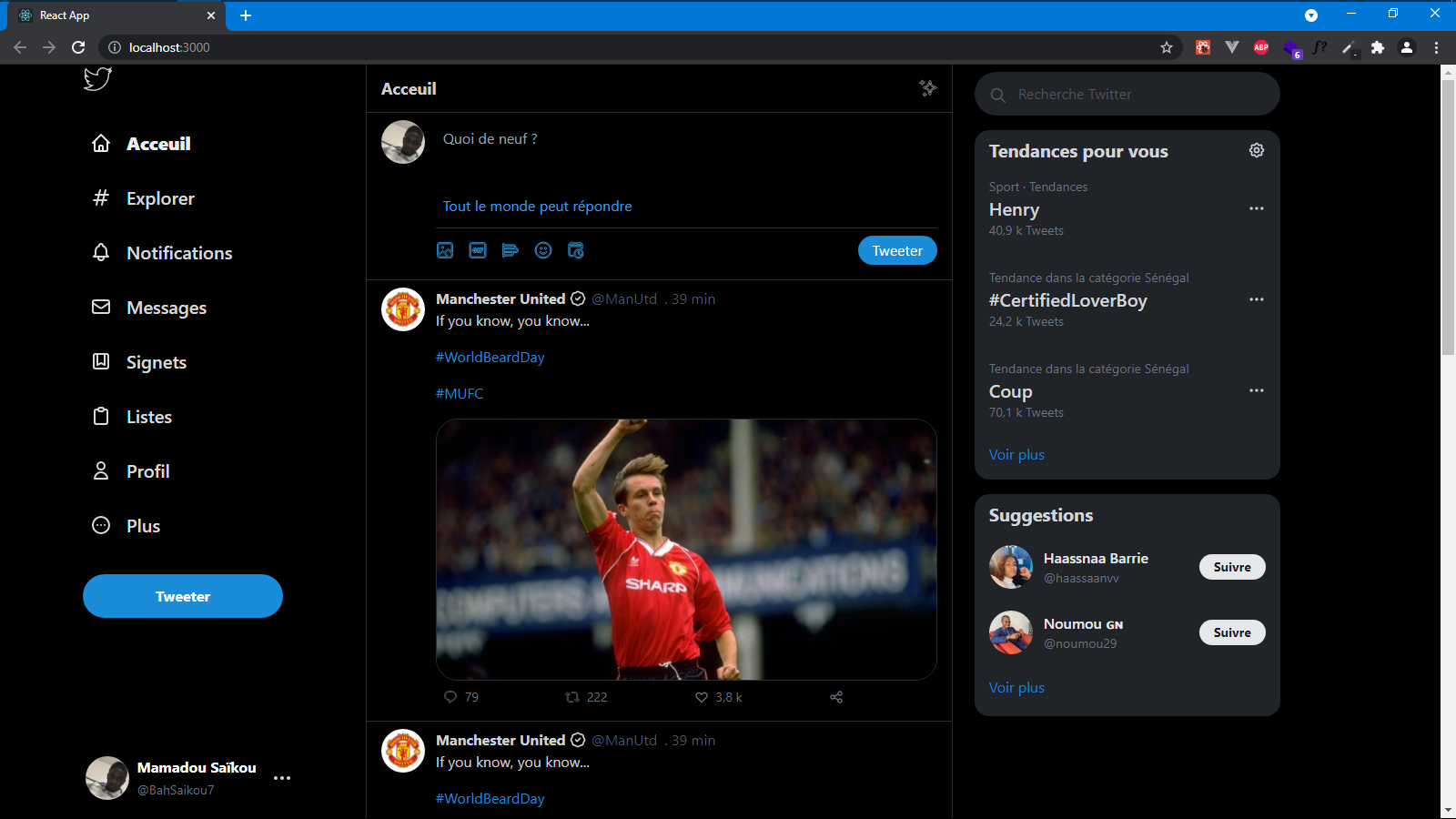
Task: Select the #CertifiedLoverBoy trend
Action: coord(1068,300)
